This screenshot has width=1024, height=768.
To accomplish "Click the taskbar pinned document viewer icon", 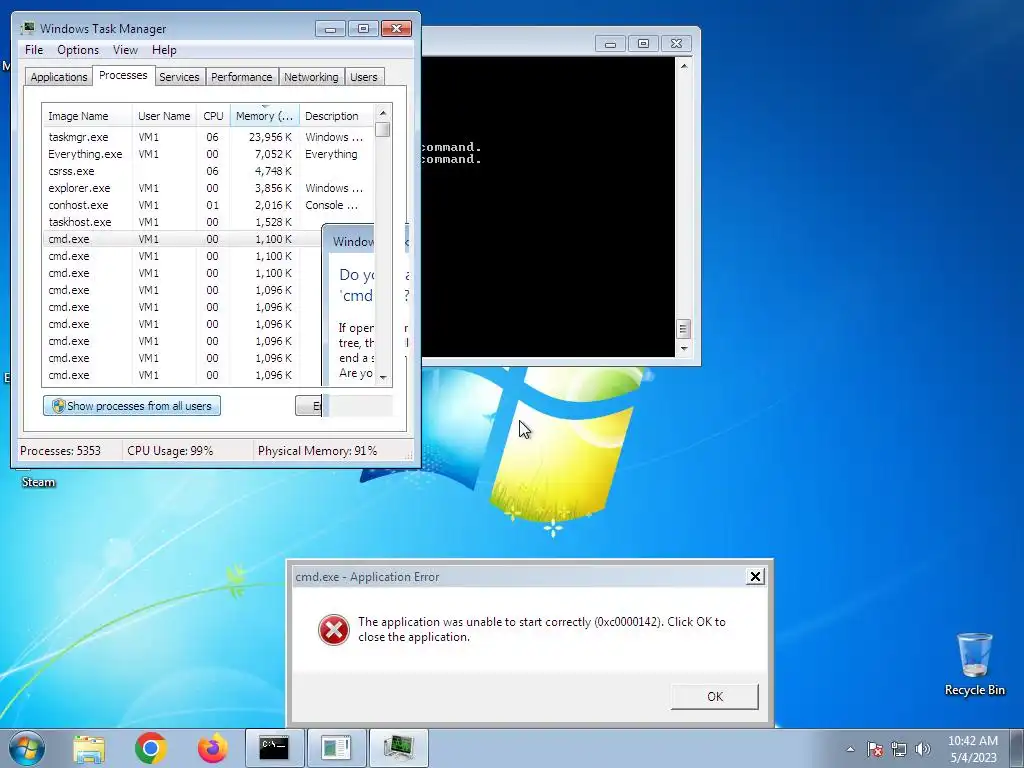I will pos(336,748).
